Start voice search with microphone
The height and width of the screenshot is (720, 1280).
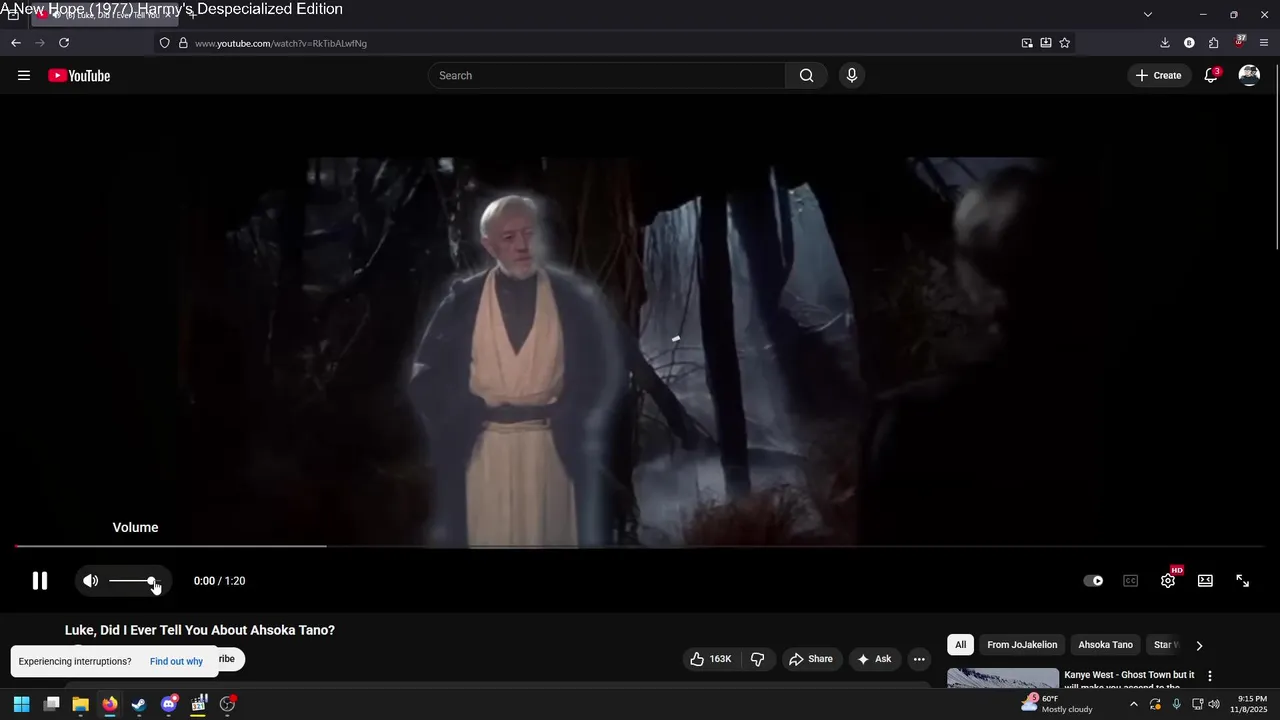852,76
